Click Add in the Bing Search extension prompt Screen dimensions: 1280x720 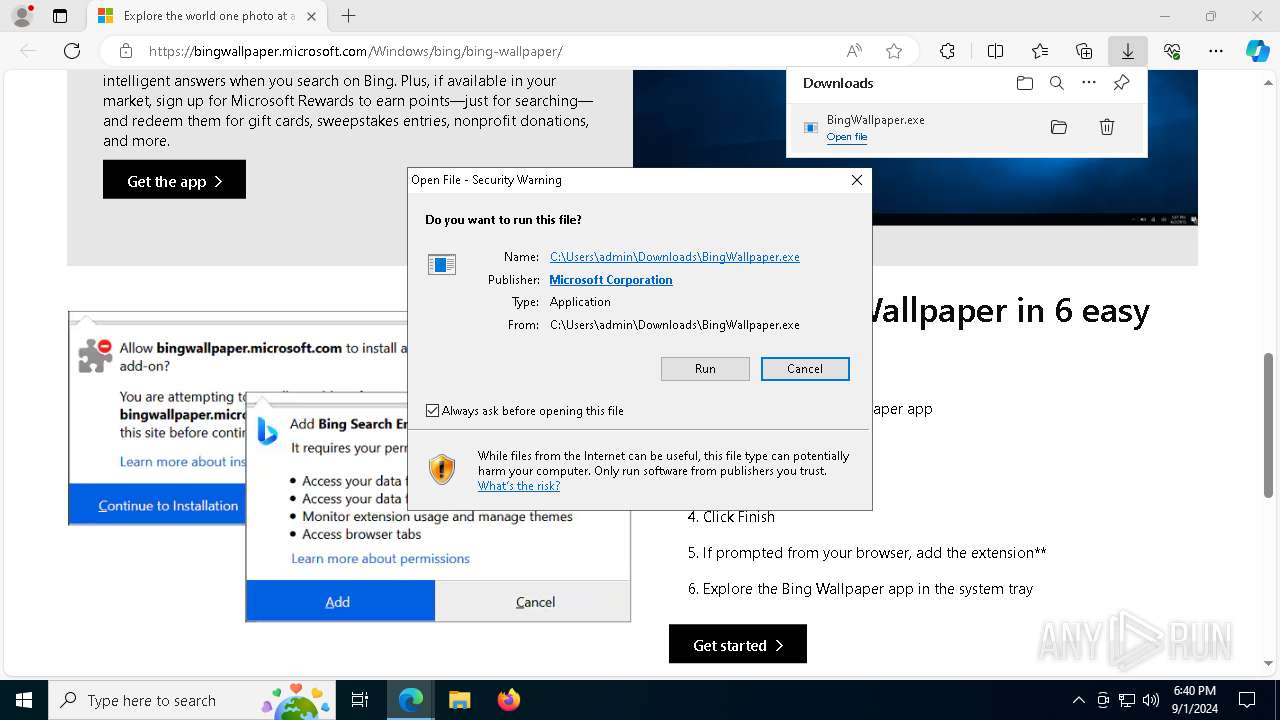[340, 601]
